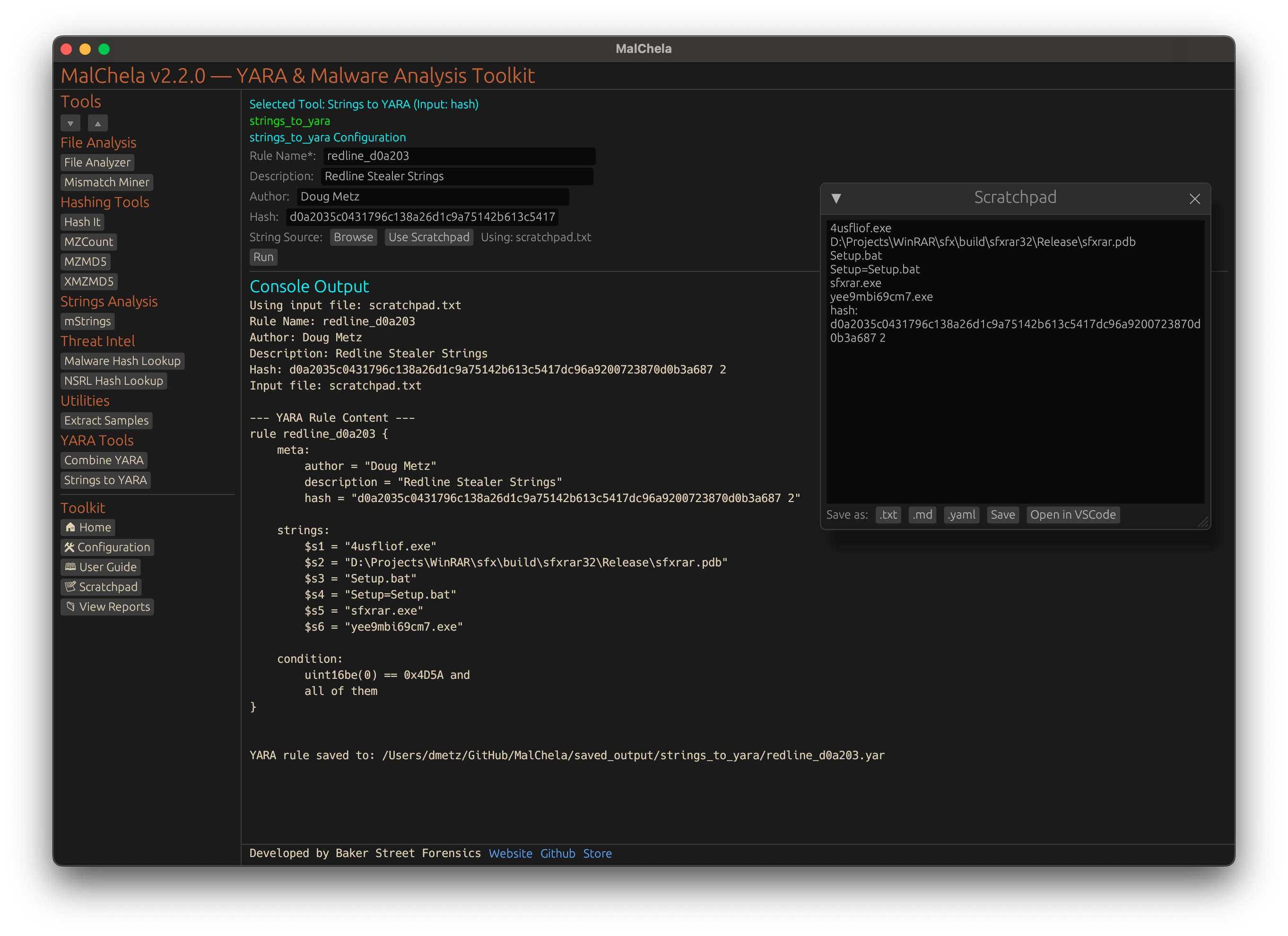The height and width of the screenshot is (936, 1288).
Task: Click the Scratchpad Save button
Action: click(1003, 515)
